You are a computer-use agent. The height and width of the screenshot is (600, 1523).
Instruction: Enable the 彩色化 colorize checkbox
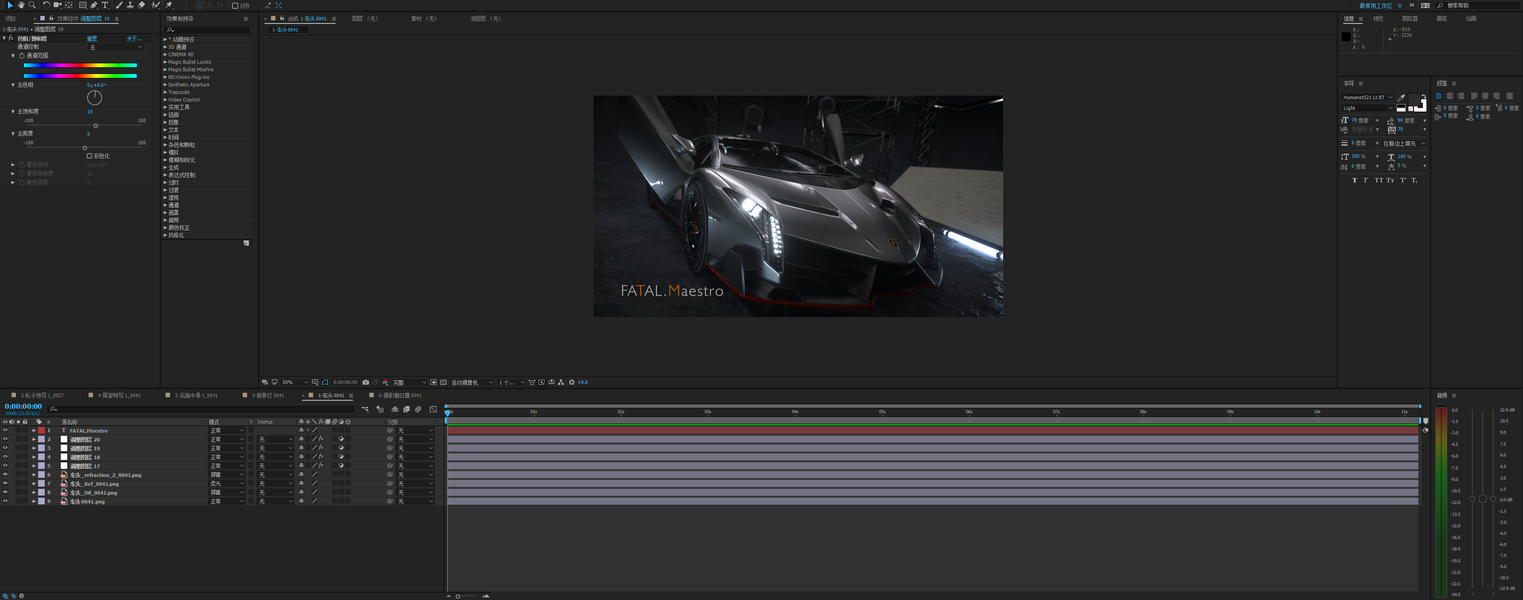coord(89,156)
